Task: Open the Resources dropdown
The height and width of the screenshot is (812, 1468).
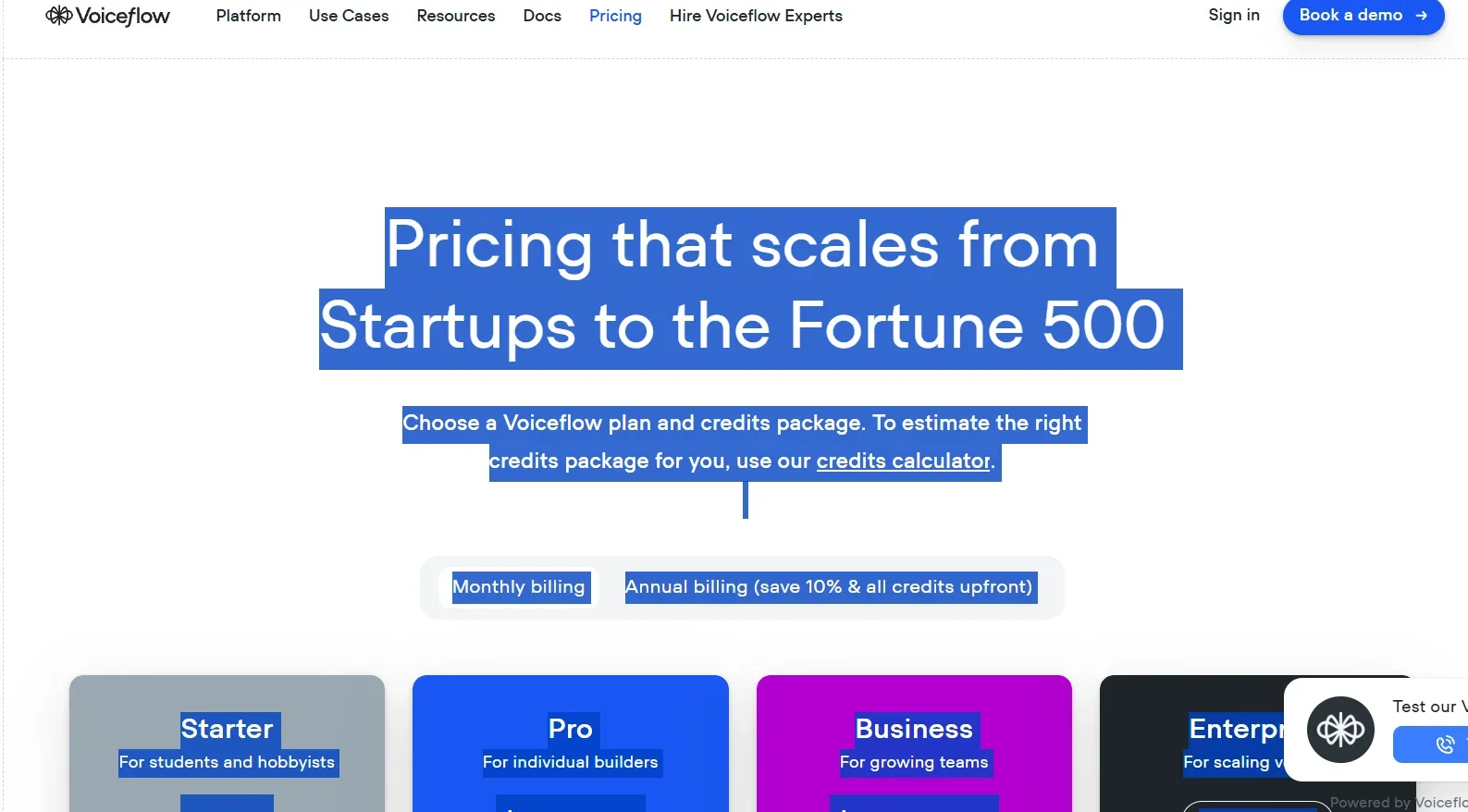Action: [455, 16]
